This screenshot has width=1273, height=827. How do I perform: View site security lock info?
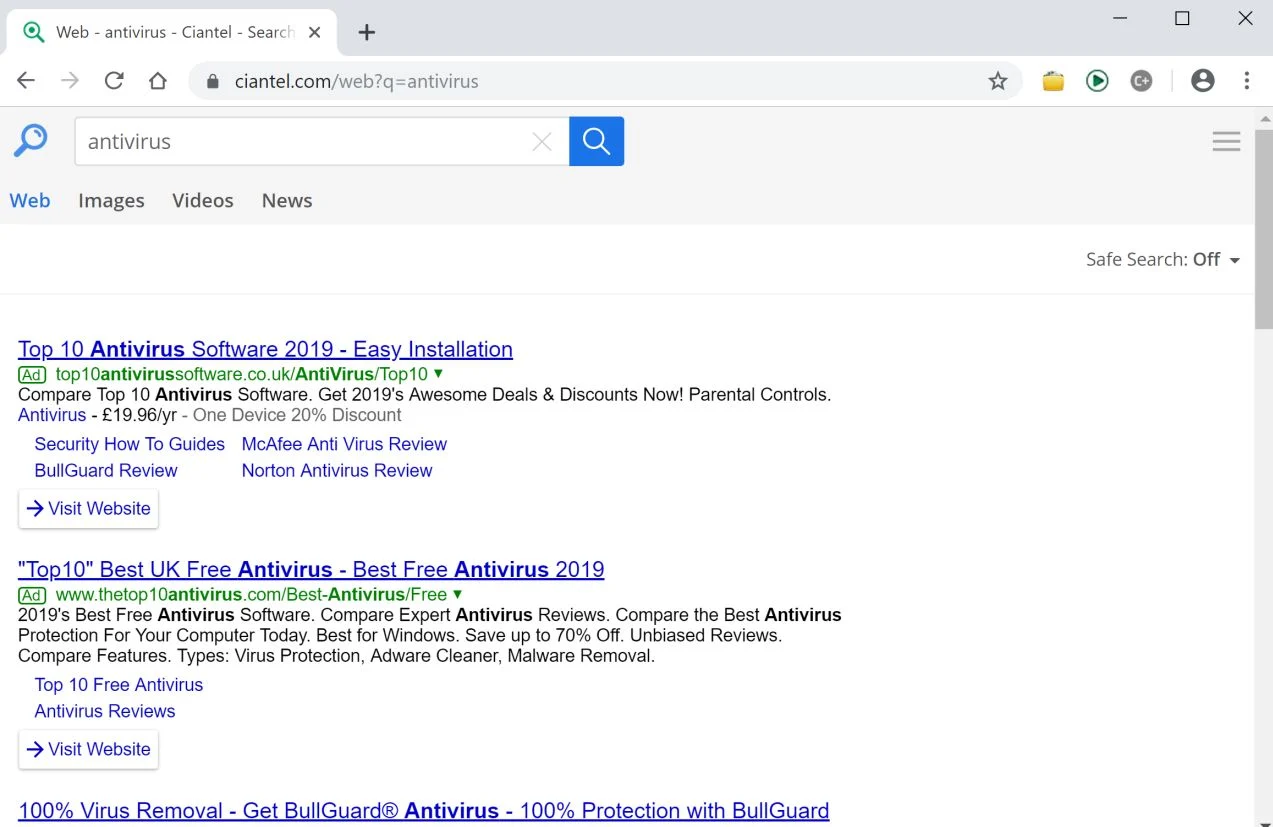point(212,81)
